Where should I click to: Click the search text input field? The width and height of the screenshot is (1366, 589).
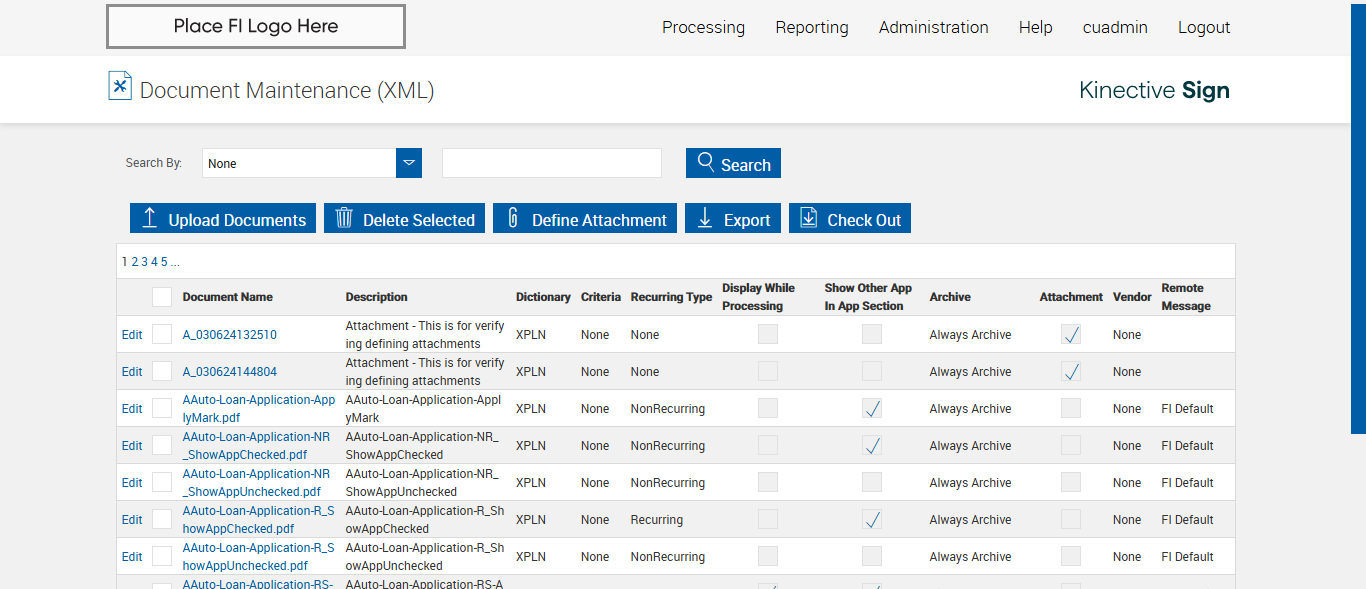point(552,163)
